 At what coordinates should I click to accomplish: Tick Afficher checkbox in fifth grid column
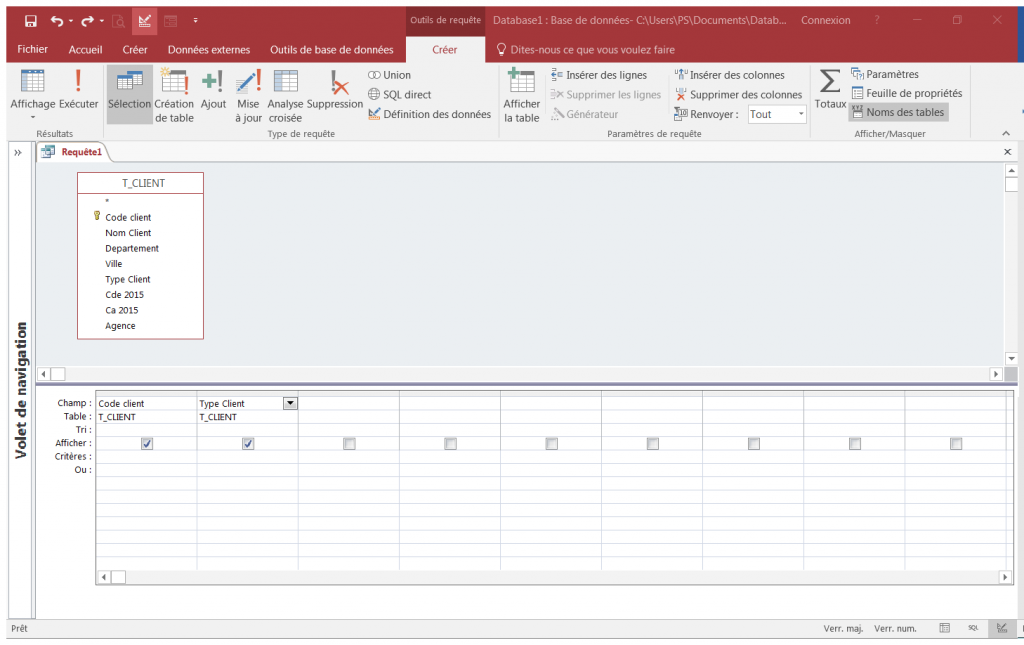tap(552, 444)
